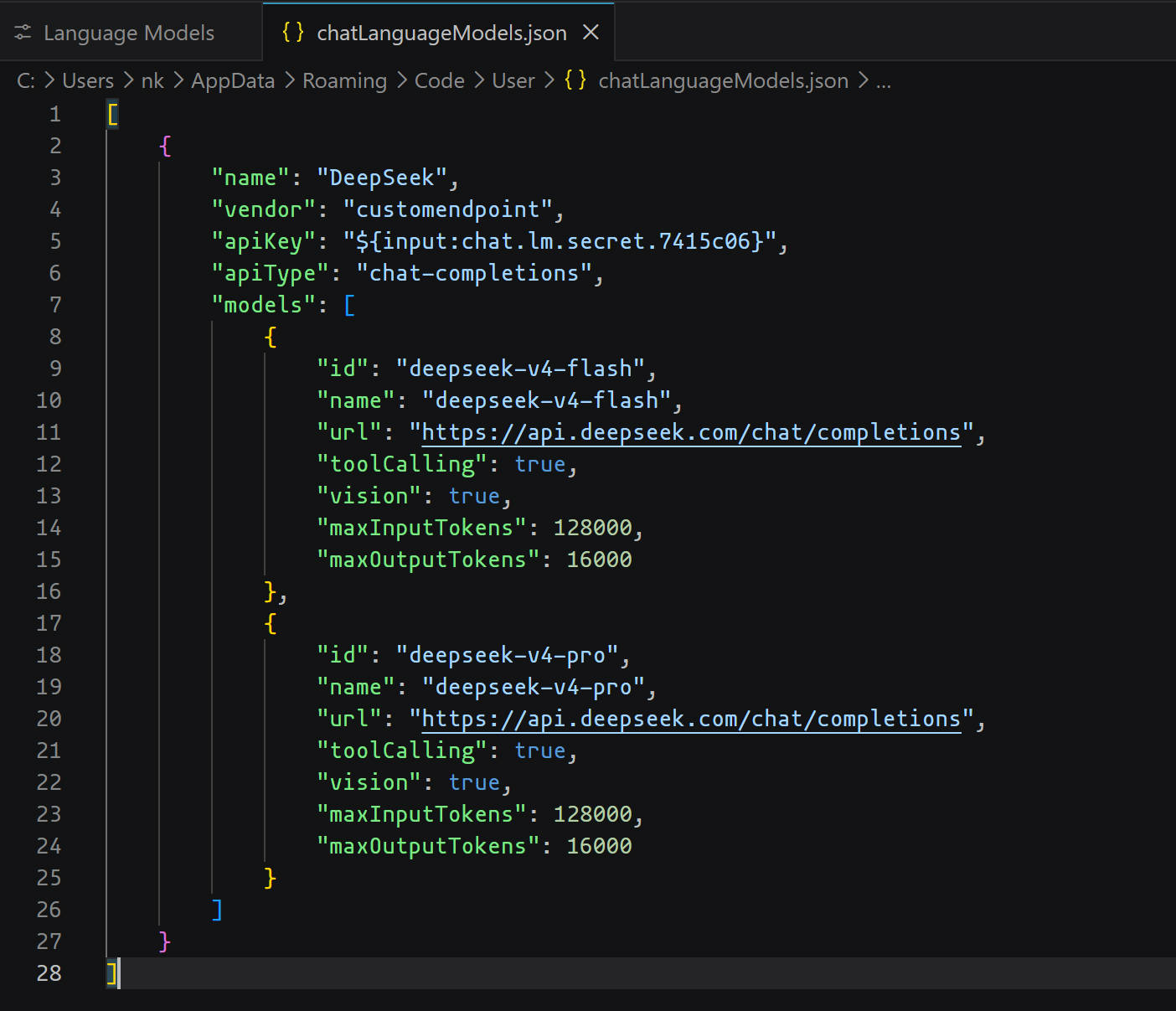The height and width of the screenshot is (1011, 1176).
Task: Click the "chat-completions" apiType value
Action: (x=475, y=273)
